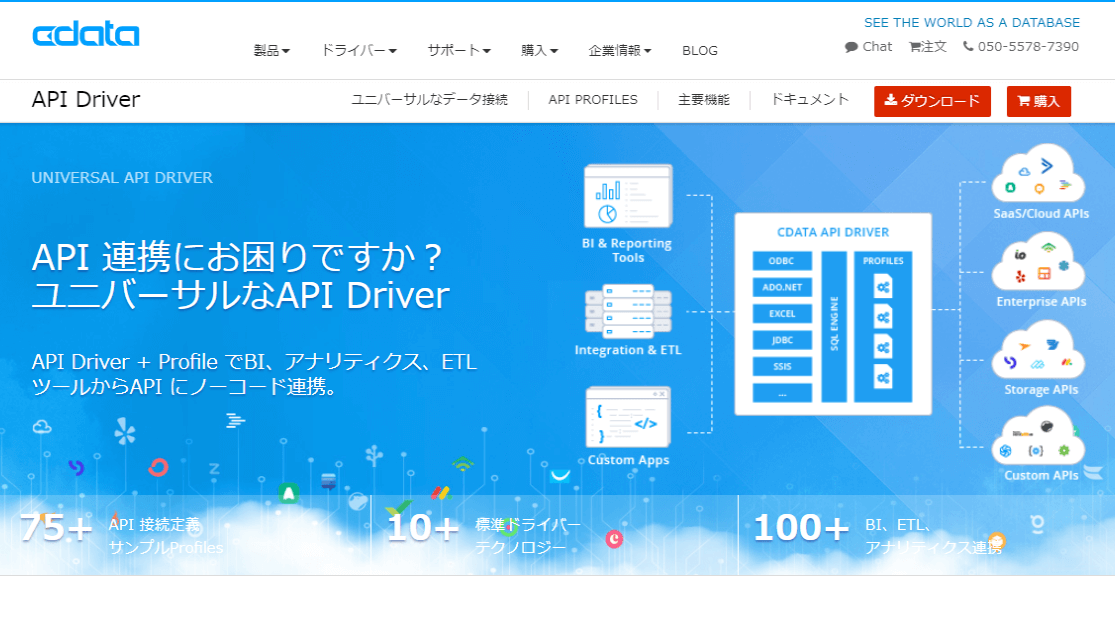Click the JDBC box in the driver diagram
This screenshot has width=1115, height=621.
[x=781, y=340]
